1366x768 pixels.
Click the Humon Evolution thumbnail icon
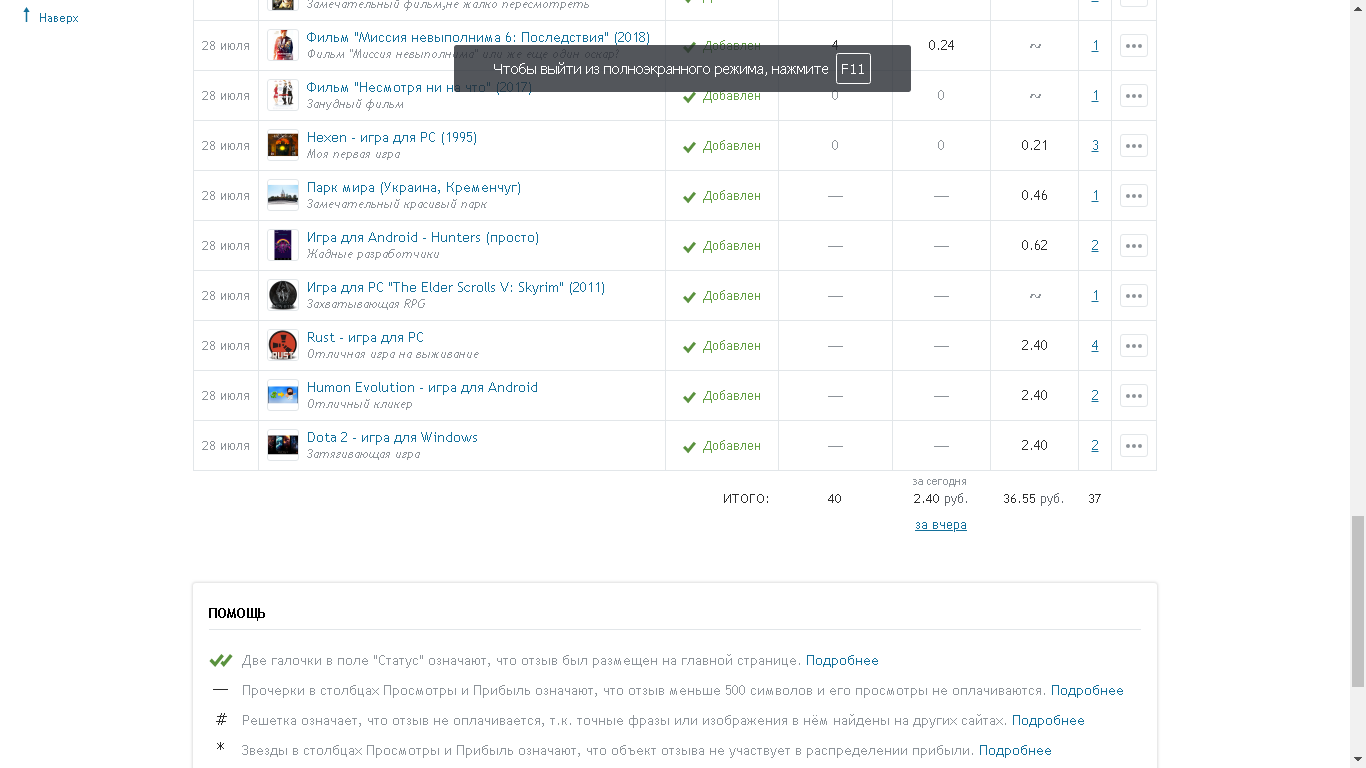point(283,396)
